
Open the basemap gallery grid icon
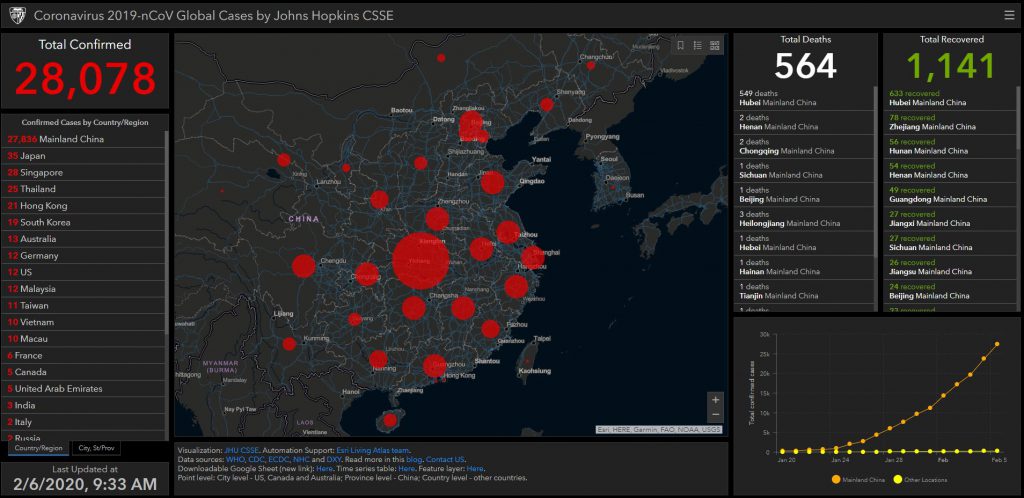point(714,45)
